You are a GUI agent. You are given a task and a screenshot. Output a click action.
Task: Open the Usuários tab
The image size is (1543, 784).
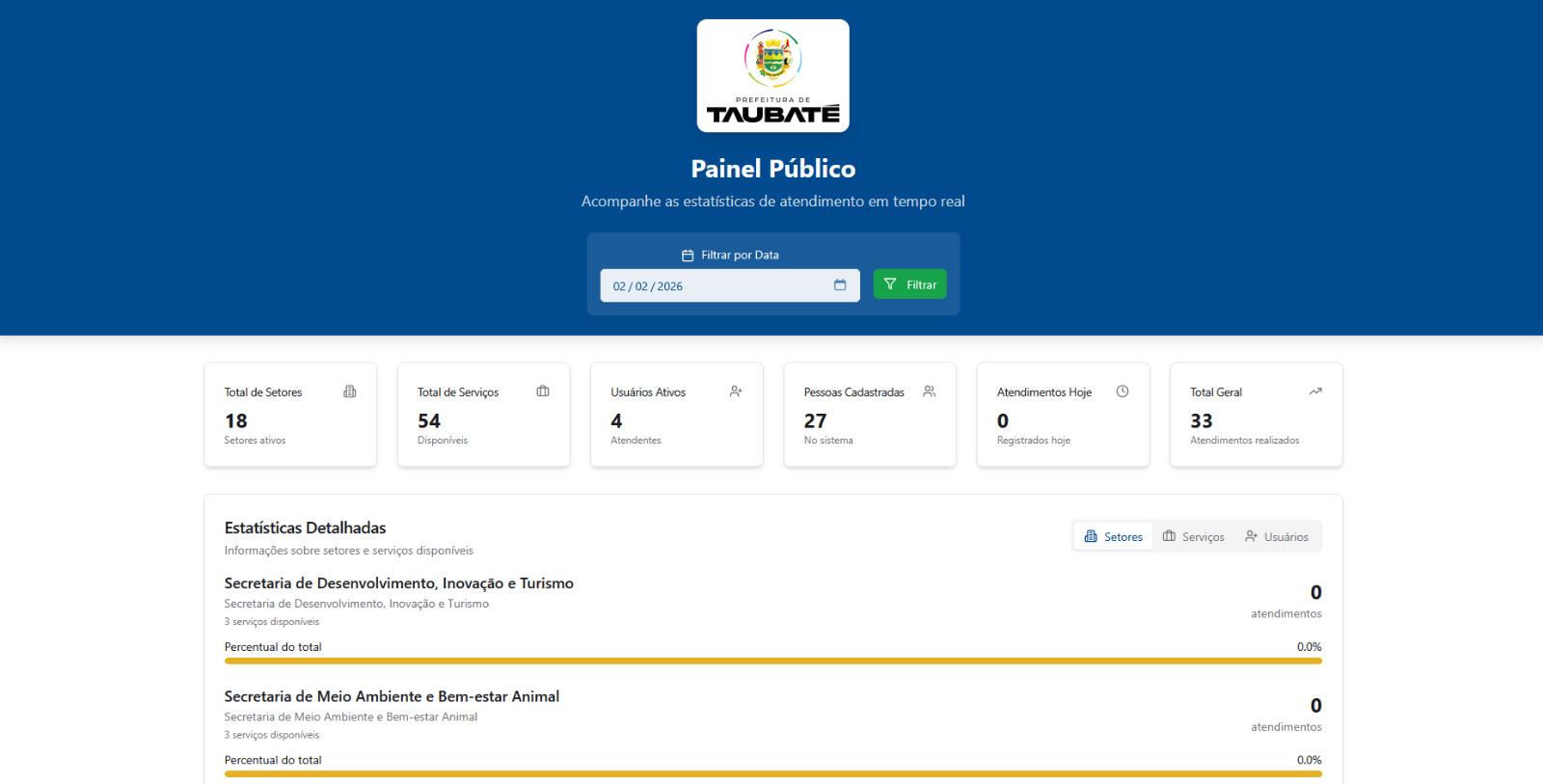[1276, 537]
